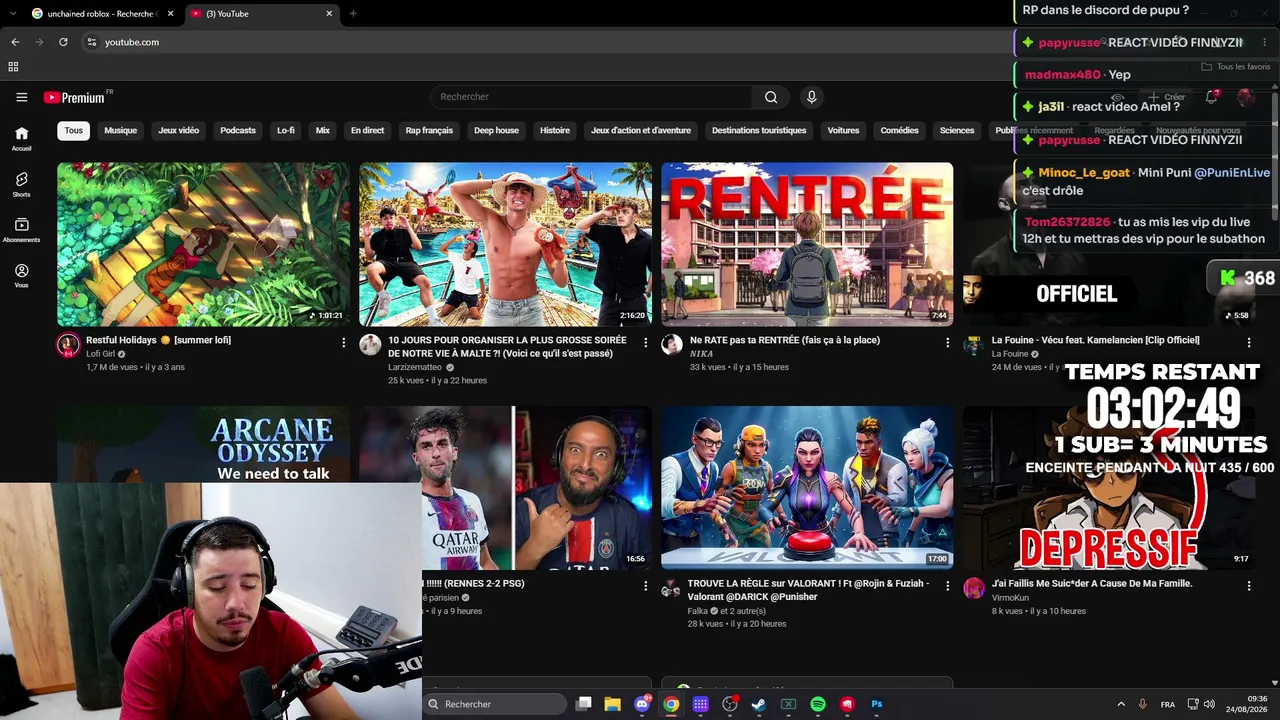
Task: Click the taskbar volume speaker icon
Action: 1209,704
